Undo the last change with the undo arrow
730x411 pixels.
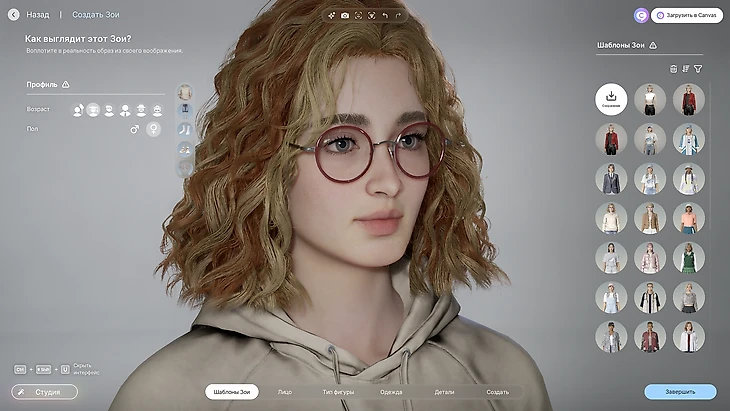385,15
